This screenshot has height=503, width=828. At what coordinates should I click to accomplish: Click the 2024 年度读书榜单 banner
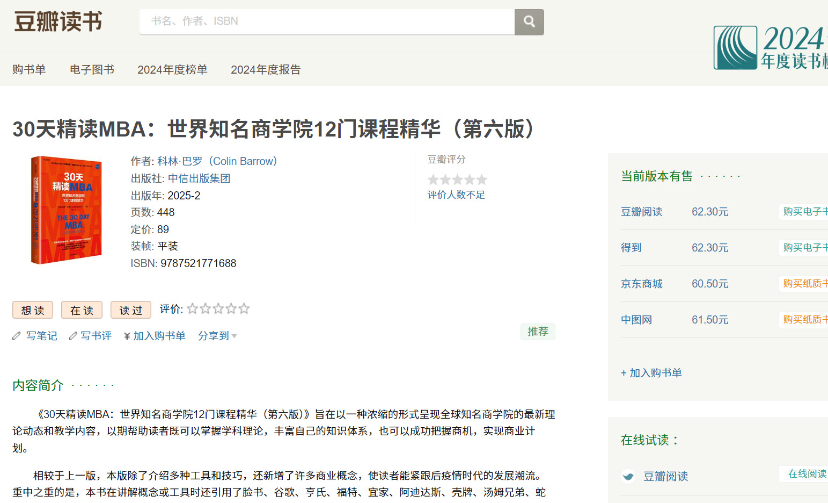pos(770,48)
